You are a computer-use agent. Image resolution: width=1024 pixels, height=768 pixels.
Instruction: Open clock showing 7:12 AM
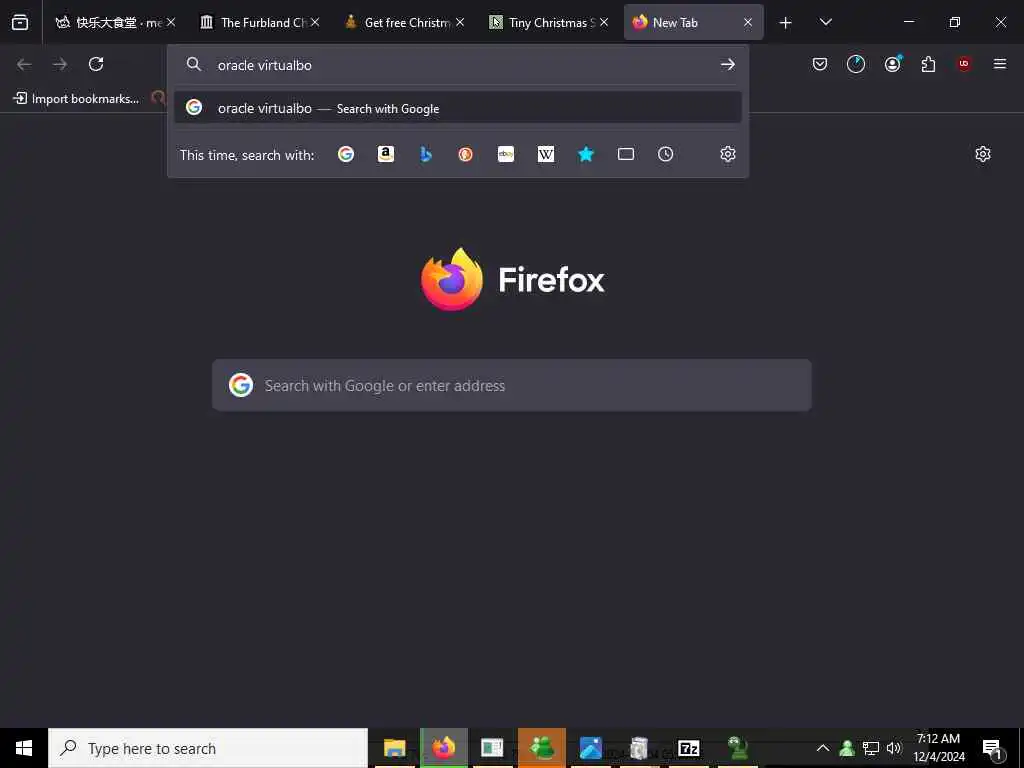tap(939, 748)
